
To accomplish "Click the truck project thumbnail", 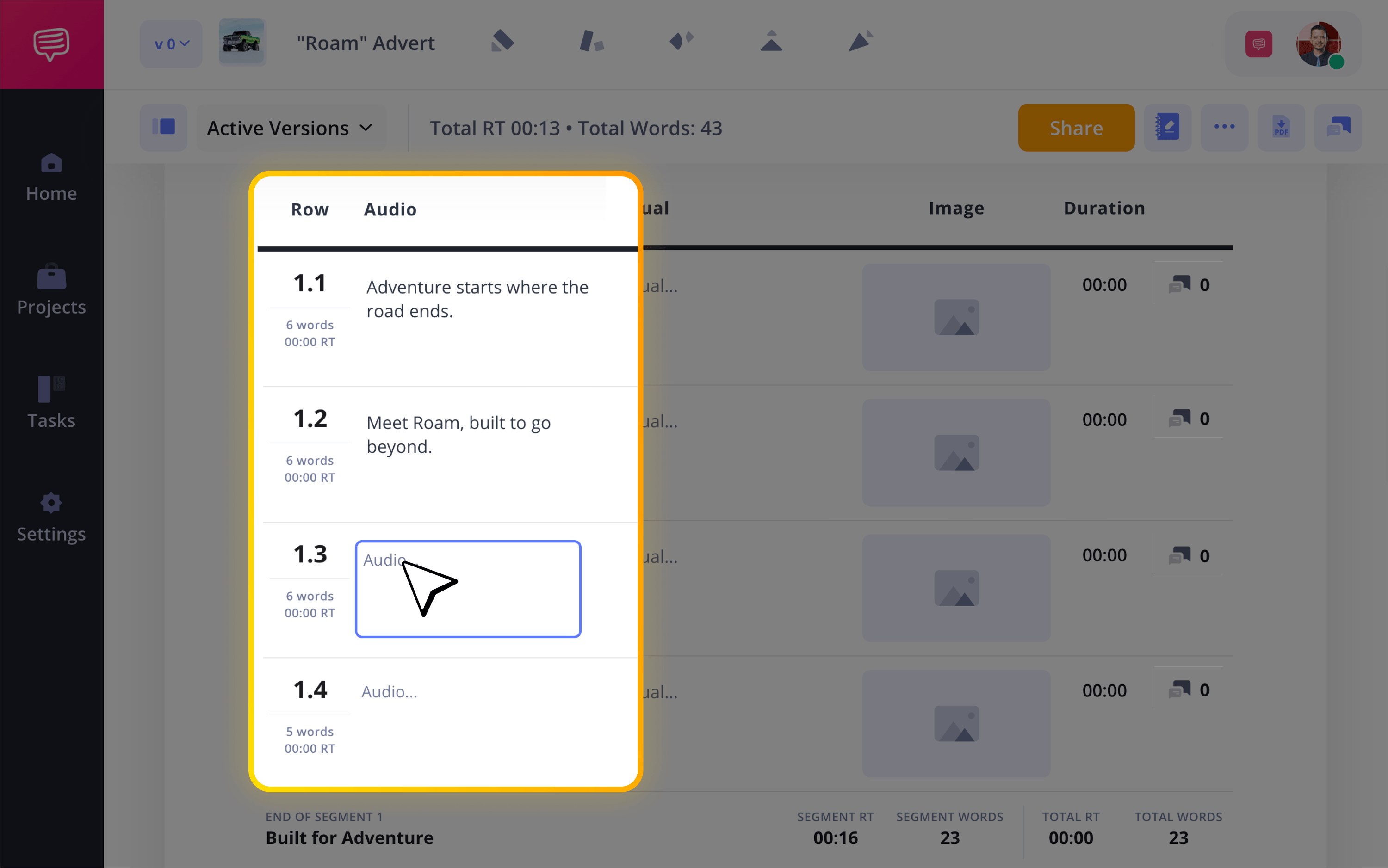I will pos(242,43).
